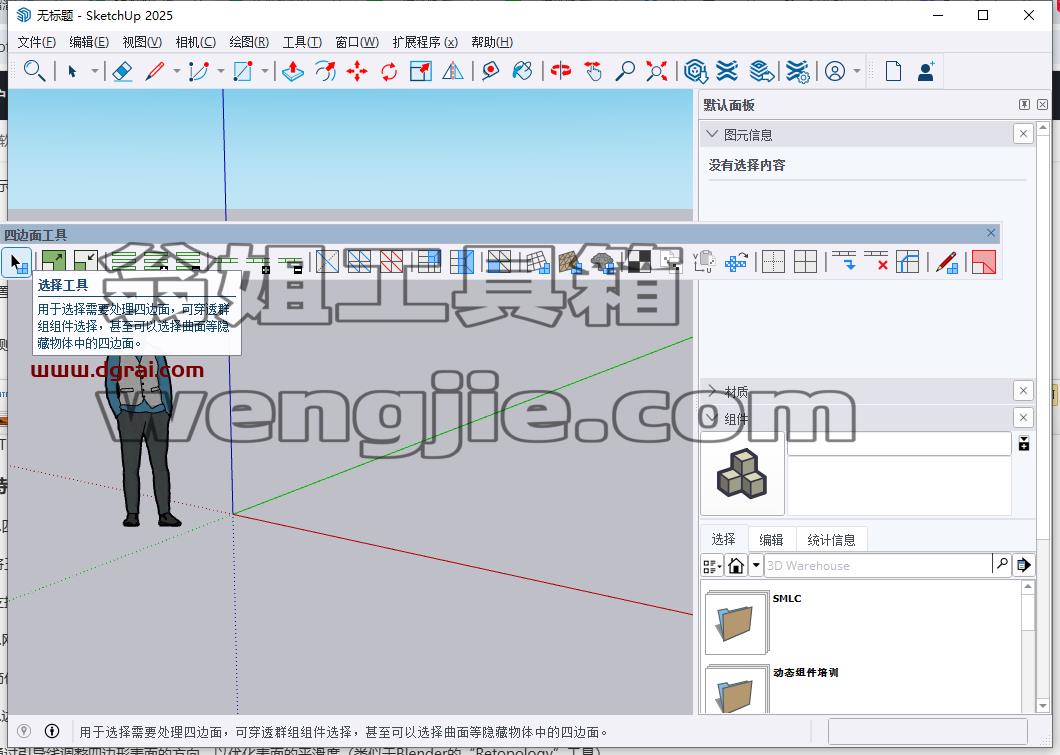Select the Rectangle shape tool
1060x755 pixels.
(243, 71)
